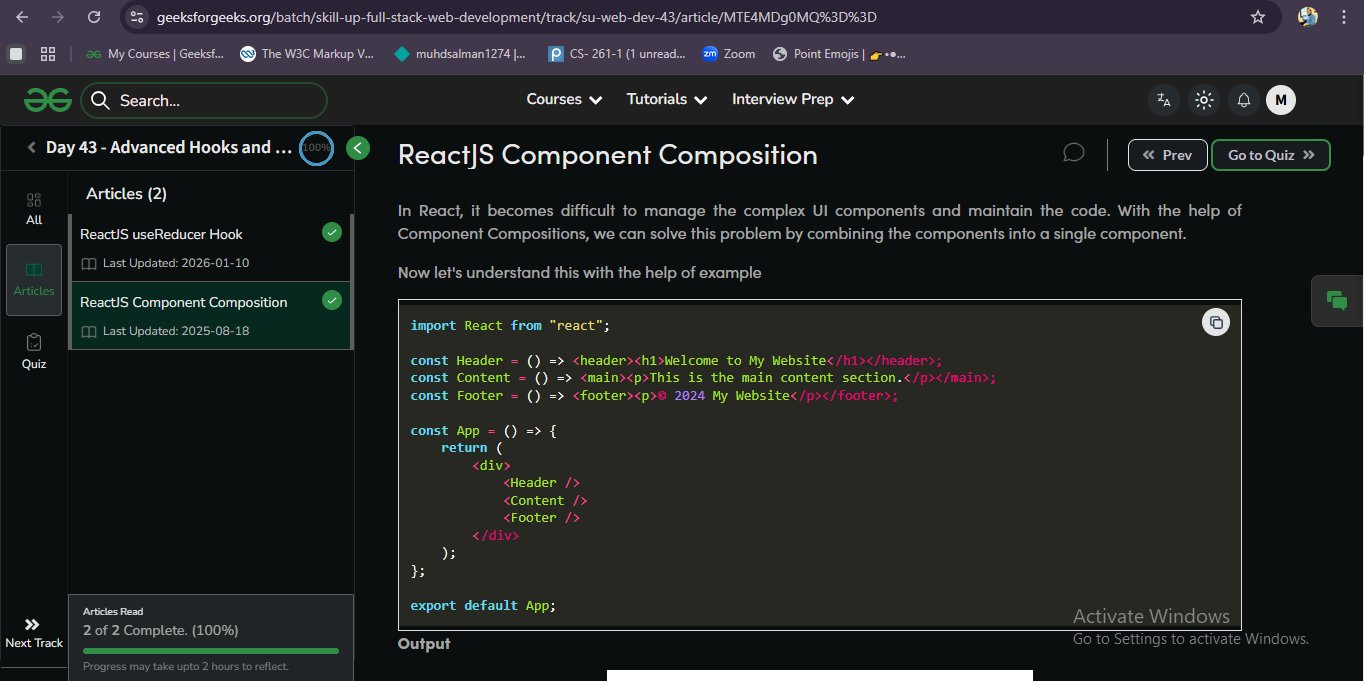1364x681 pixels.
Task: Go back with browser back arrow
Action: tap(23, 17)
